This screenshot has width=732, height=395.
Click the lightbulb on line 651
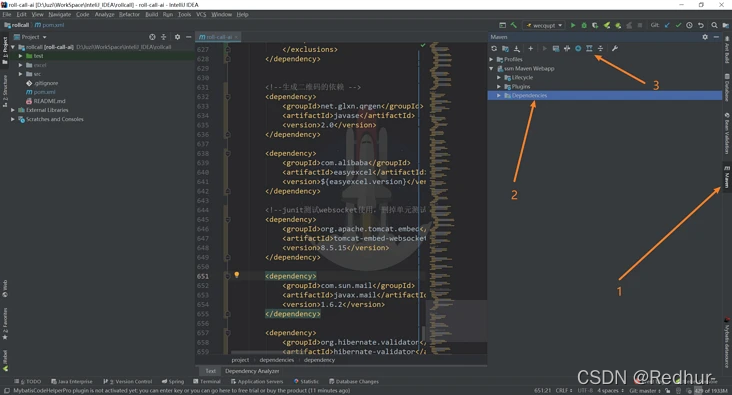pyautogui.click(x=237, y=275)
